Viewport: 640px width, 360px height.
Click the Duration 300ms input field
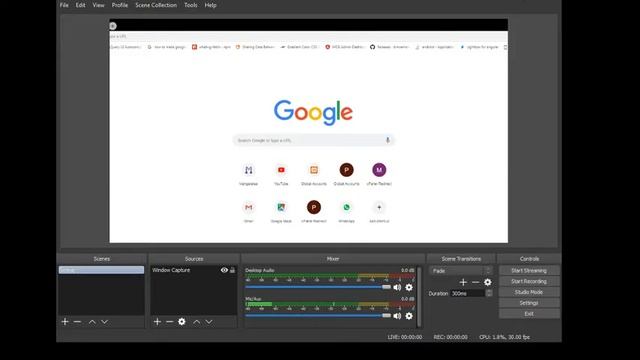[468, 293]
